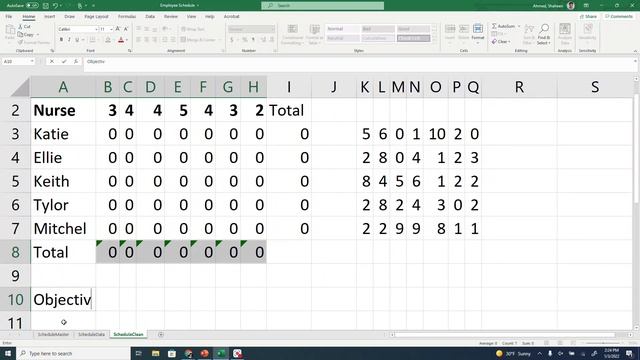Screen dimensions: 640x360
Task: Select column A header
Action: point(63,87)
